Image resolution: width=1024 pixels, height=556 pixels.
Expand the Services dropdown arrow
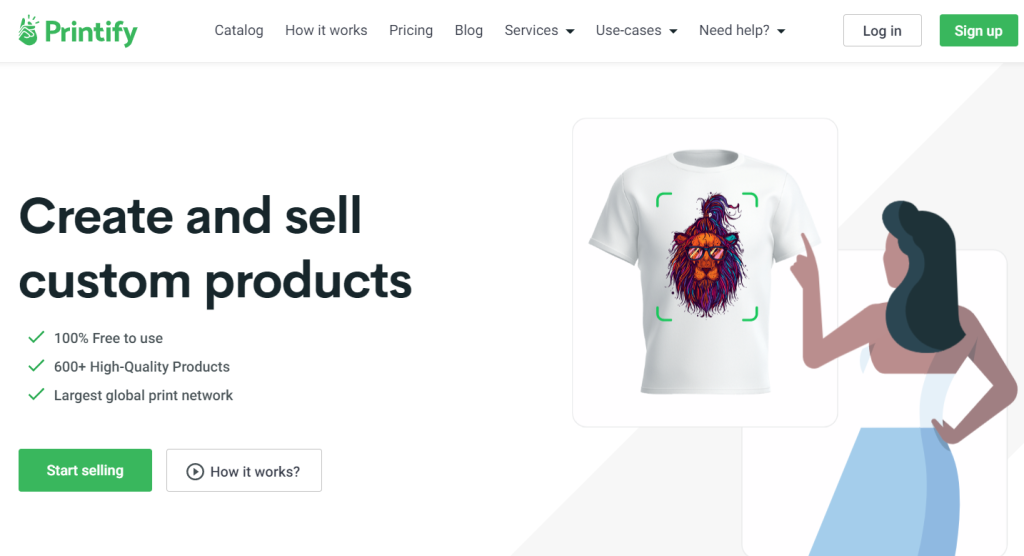[570, 31]
